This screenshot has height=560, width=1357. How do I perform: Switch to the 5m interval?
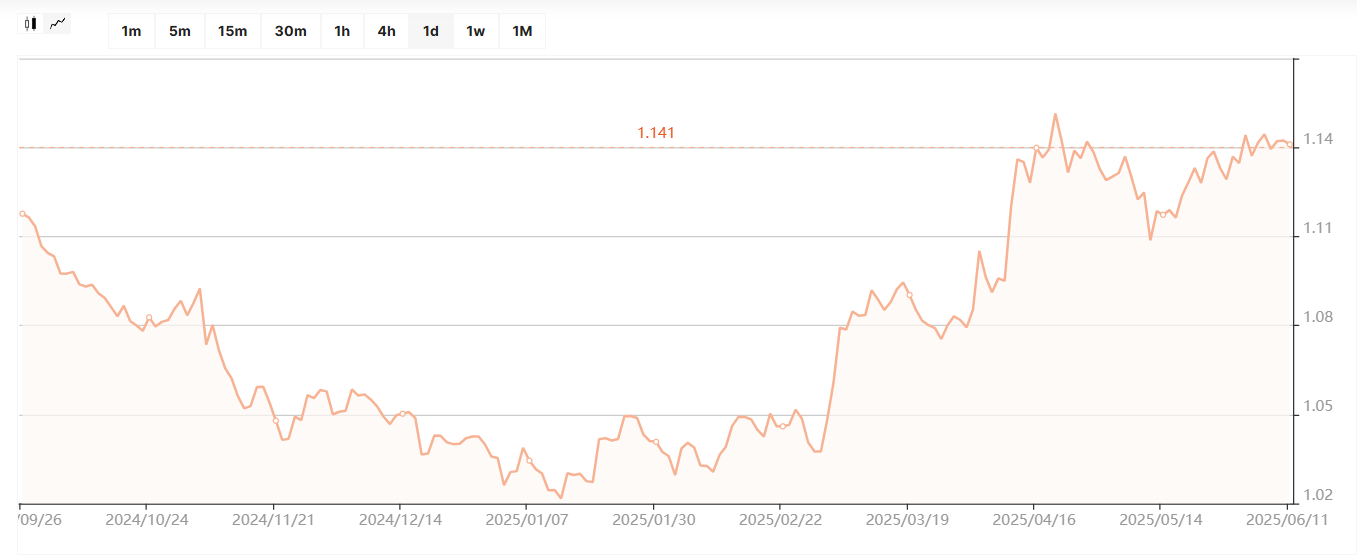pos(180,31)
